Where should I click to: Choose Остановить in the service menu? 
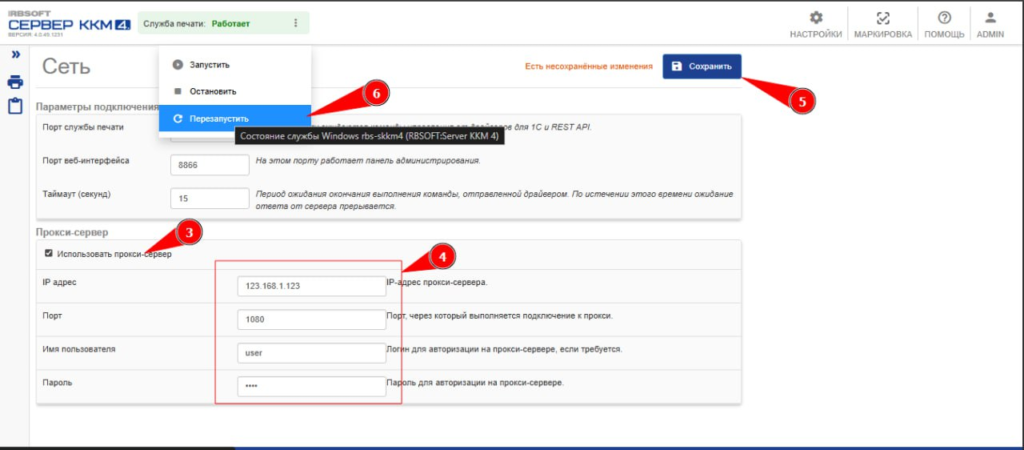click(211, 91)
